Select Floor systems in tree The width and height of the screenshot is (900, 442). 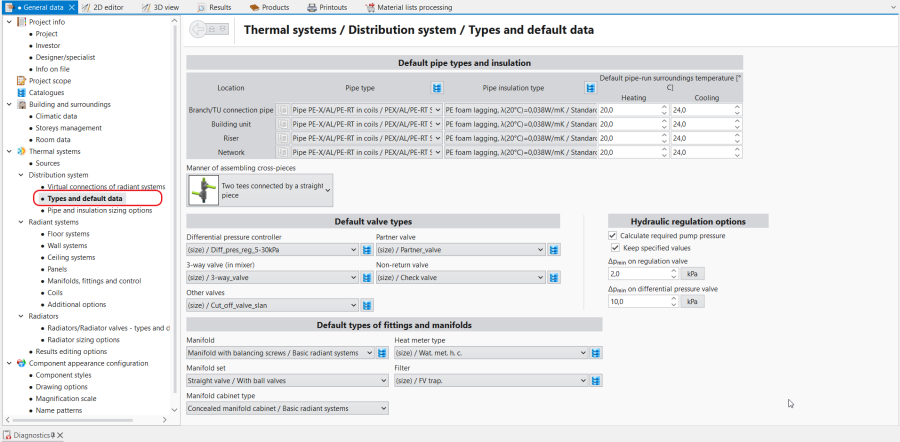68,234
